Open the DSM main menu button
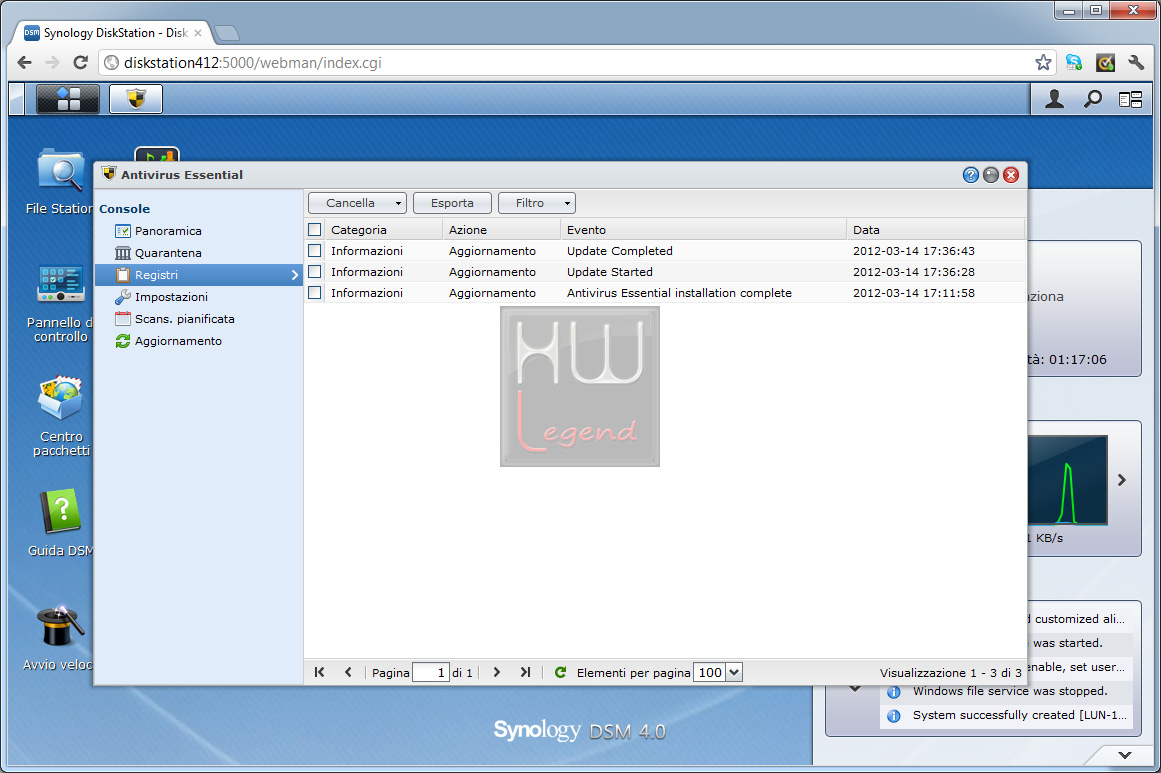 67,98
